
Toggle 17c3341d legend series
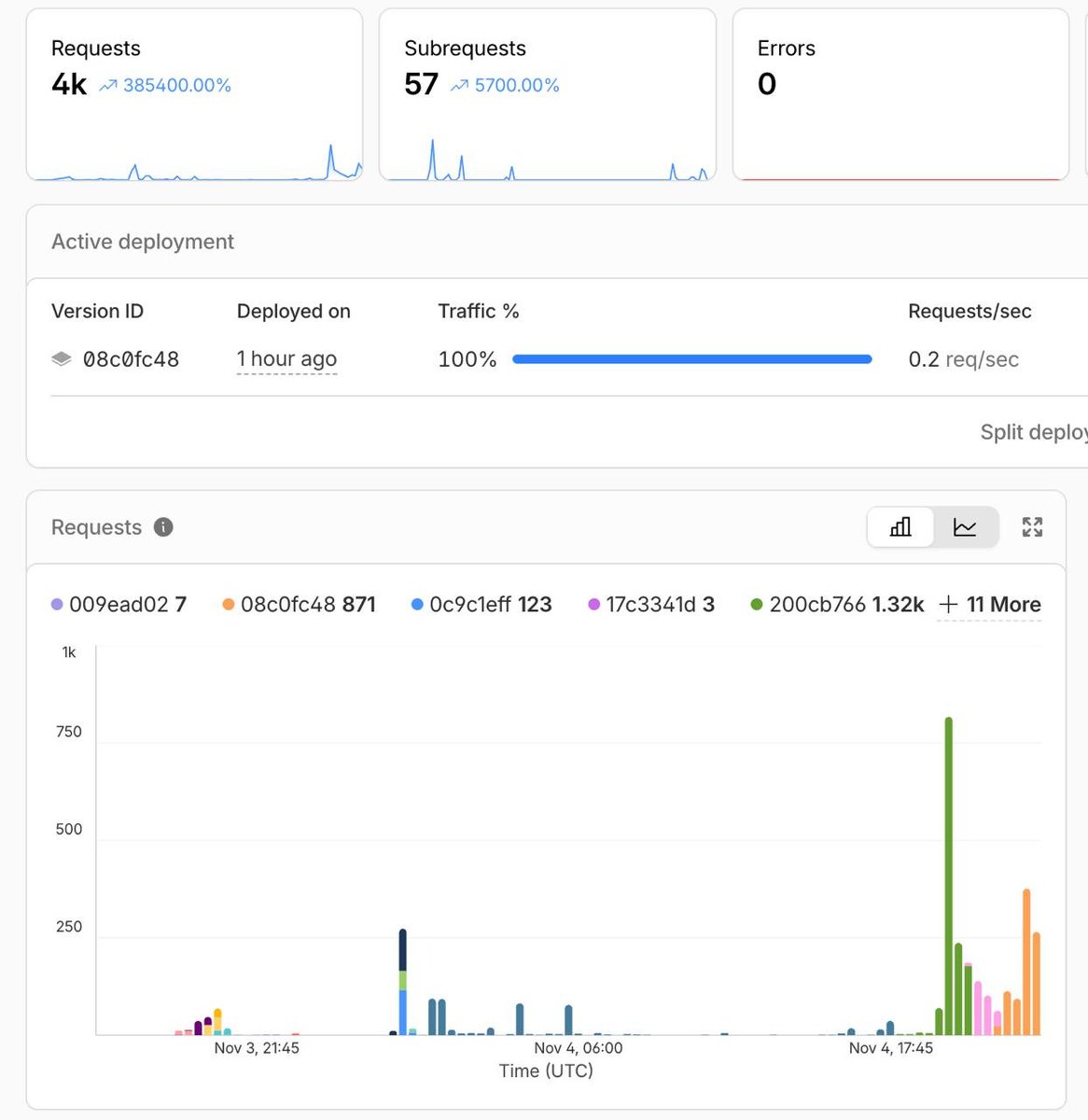point(651,605)
